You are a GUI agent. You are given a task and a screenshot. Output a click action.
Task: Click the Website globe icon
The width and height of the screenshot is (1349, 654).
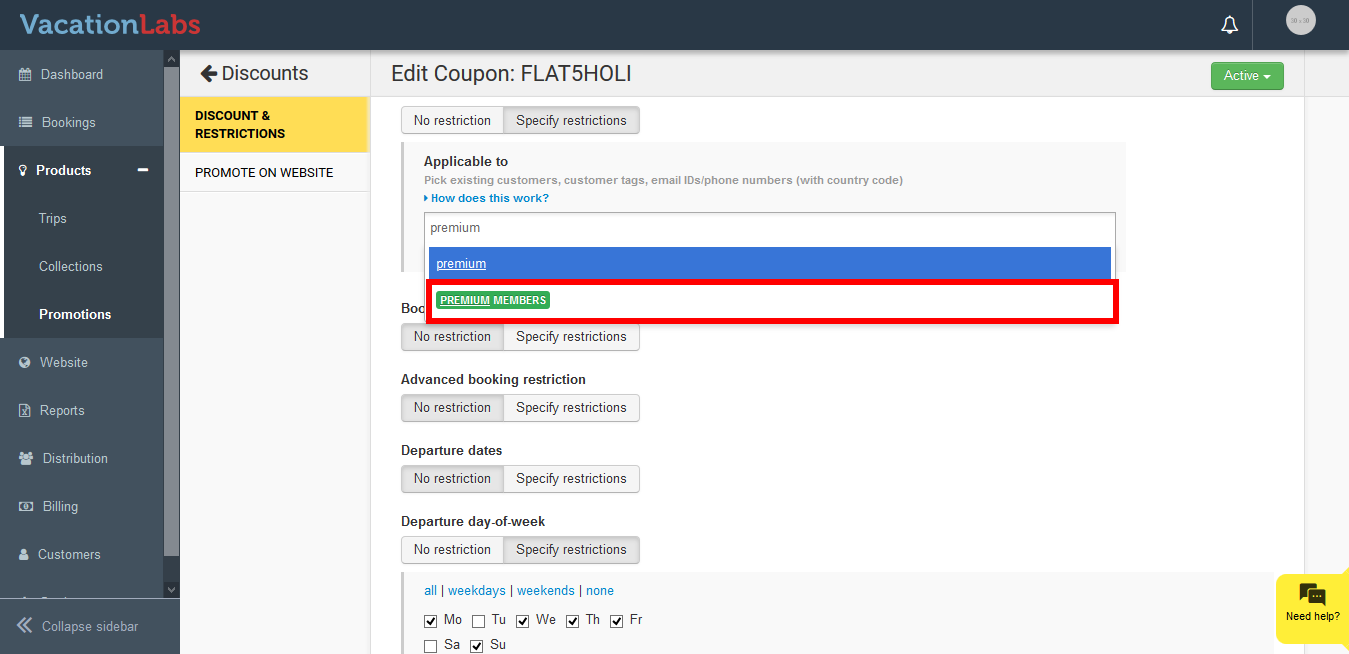25,363
